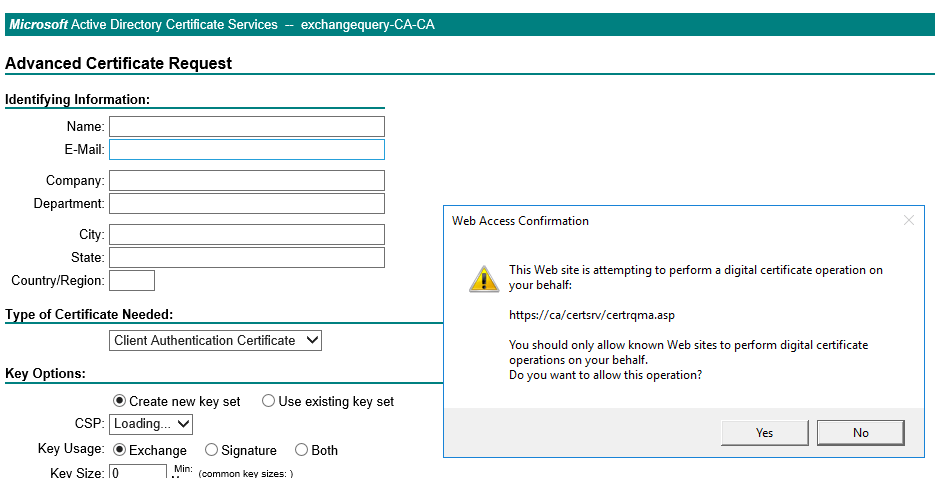The width and height of the screenshot is (935, 478).
Task: Focus the City input field
Action: click(x=247, y=234)
